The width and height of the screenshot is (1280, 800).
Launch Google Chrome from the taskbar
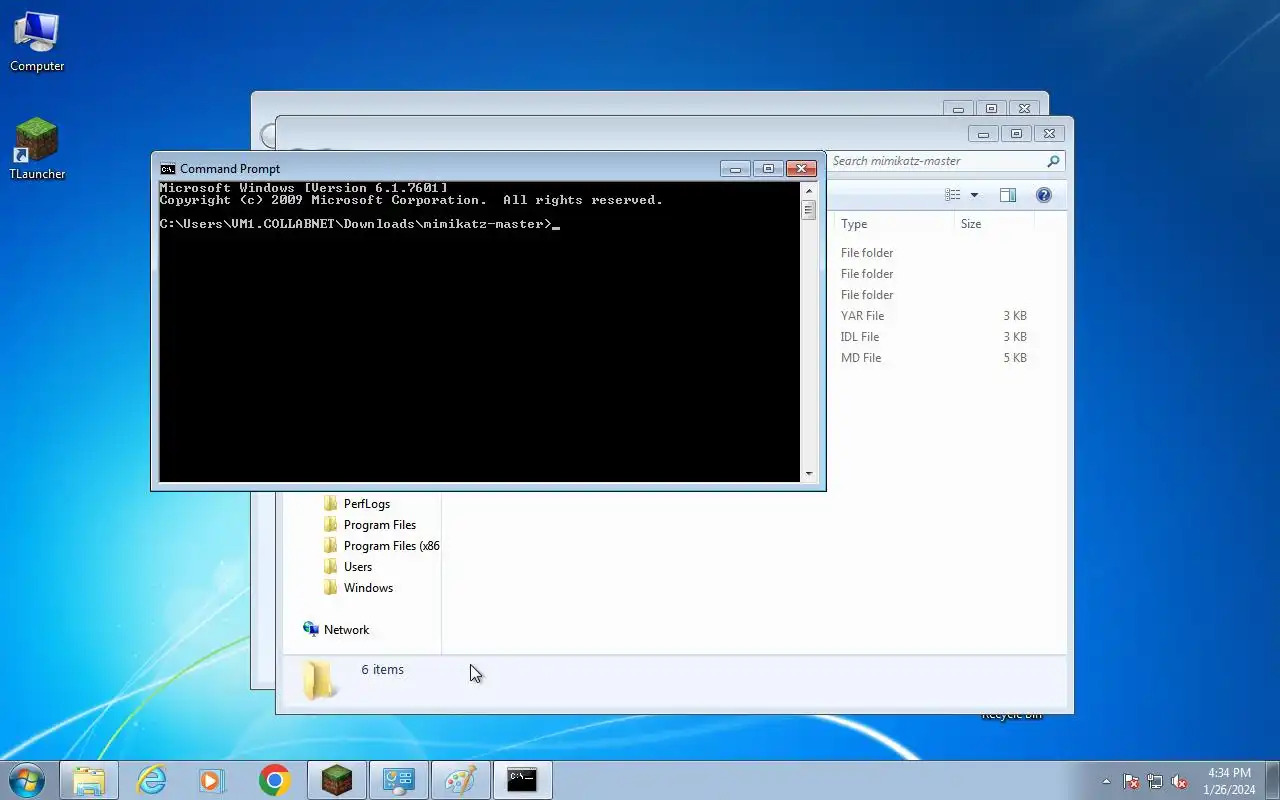tap(275, 780)
